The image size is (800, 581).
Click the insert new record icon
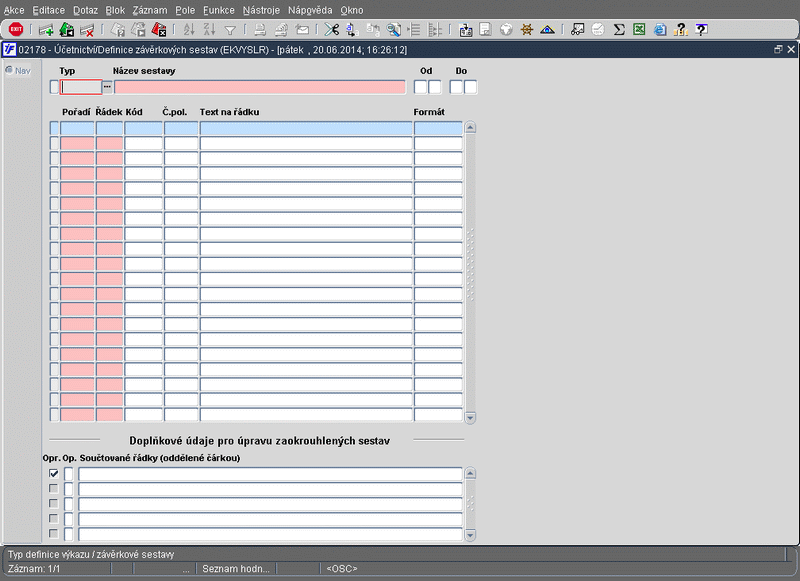pos(46,30)
